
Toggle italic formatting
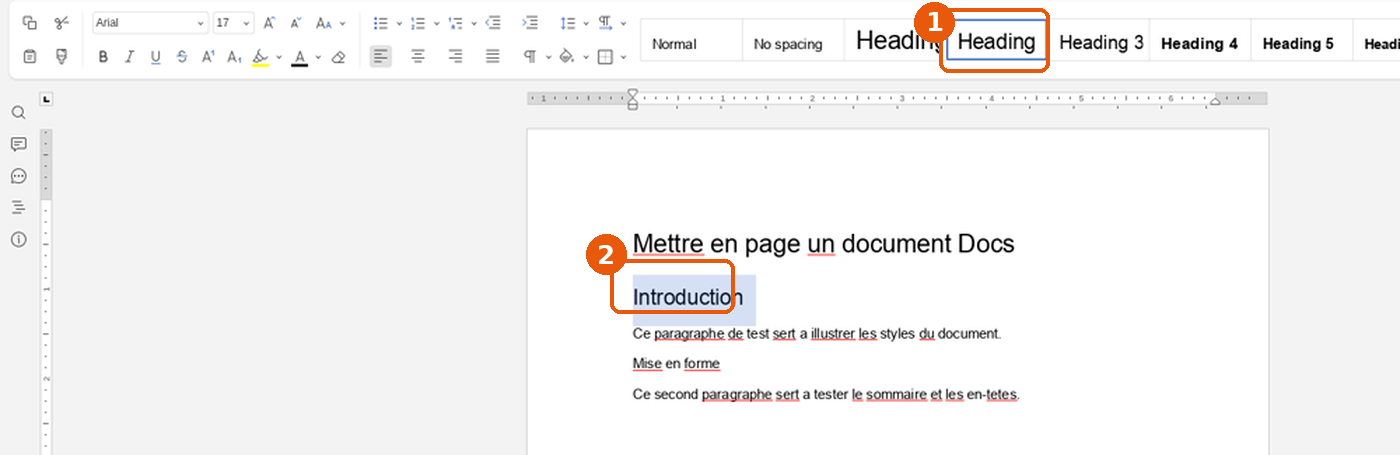click(129, 57)
